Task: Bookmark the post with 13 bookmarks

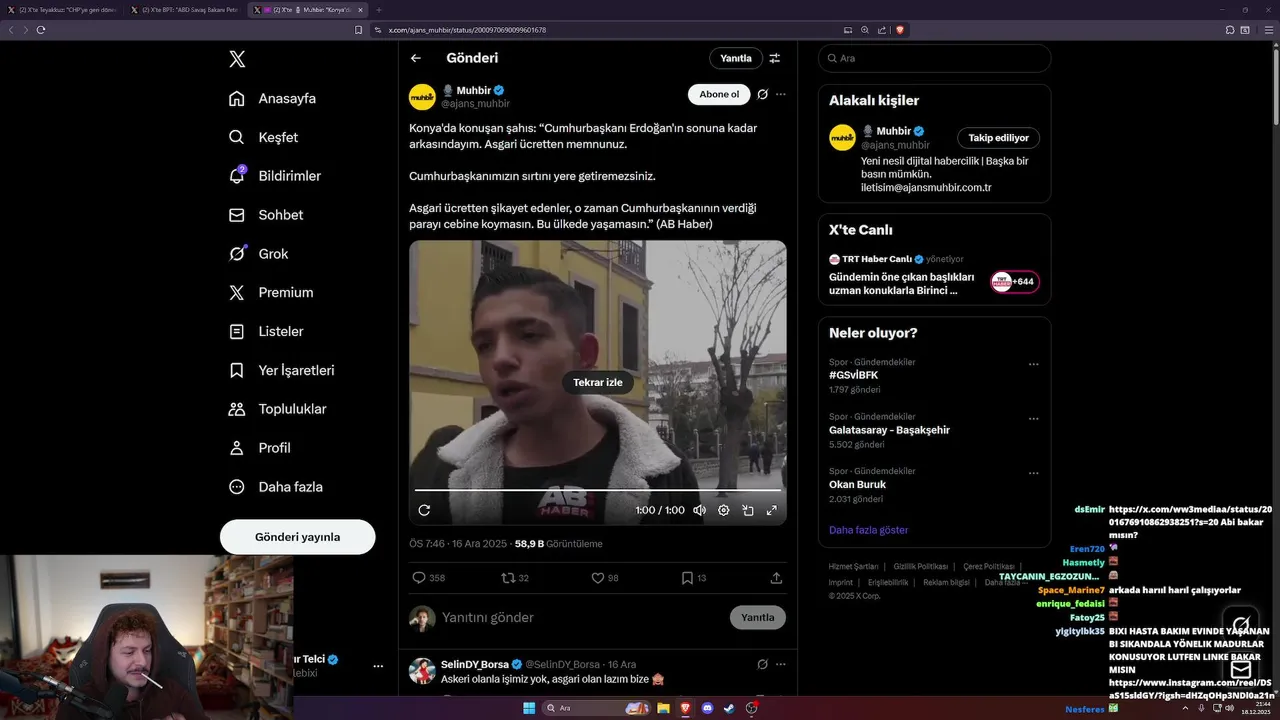Action: coord(687,578)
